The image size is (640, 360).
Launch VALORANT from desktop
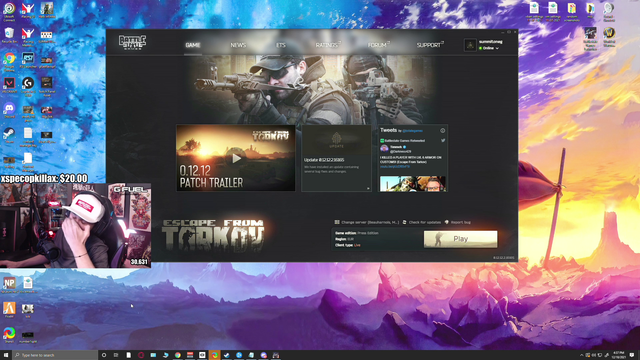9,85
